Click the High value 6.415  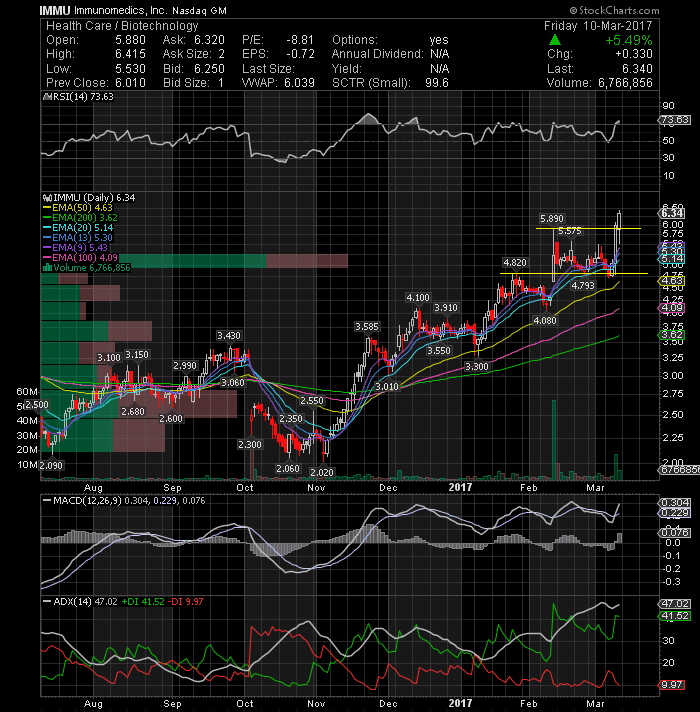(x=130, y=54)
